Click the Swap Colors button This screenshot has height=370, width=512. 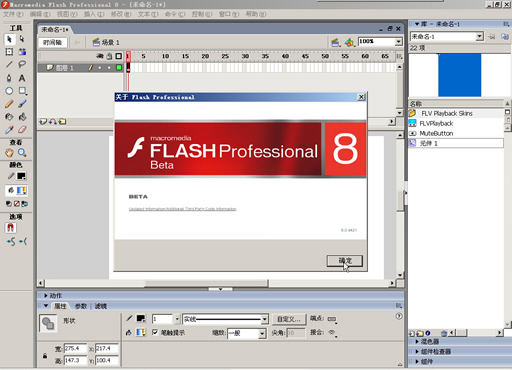25,204
